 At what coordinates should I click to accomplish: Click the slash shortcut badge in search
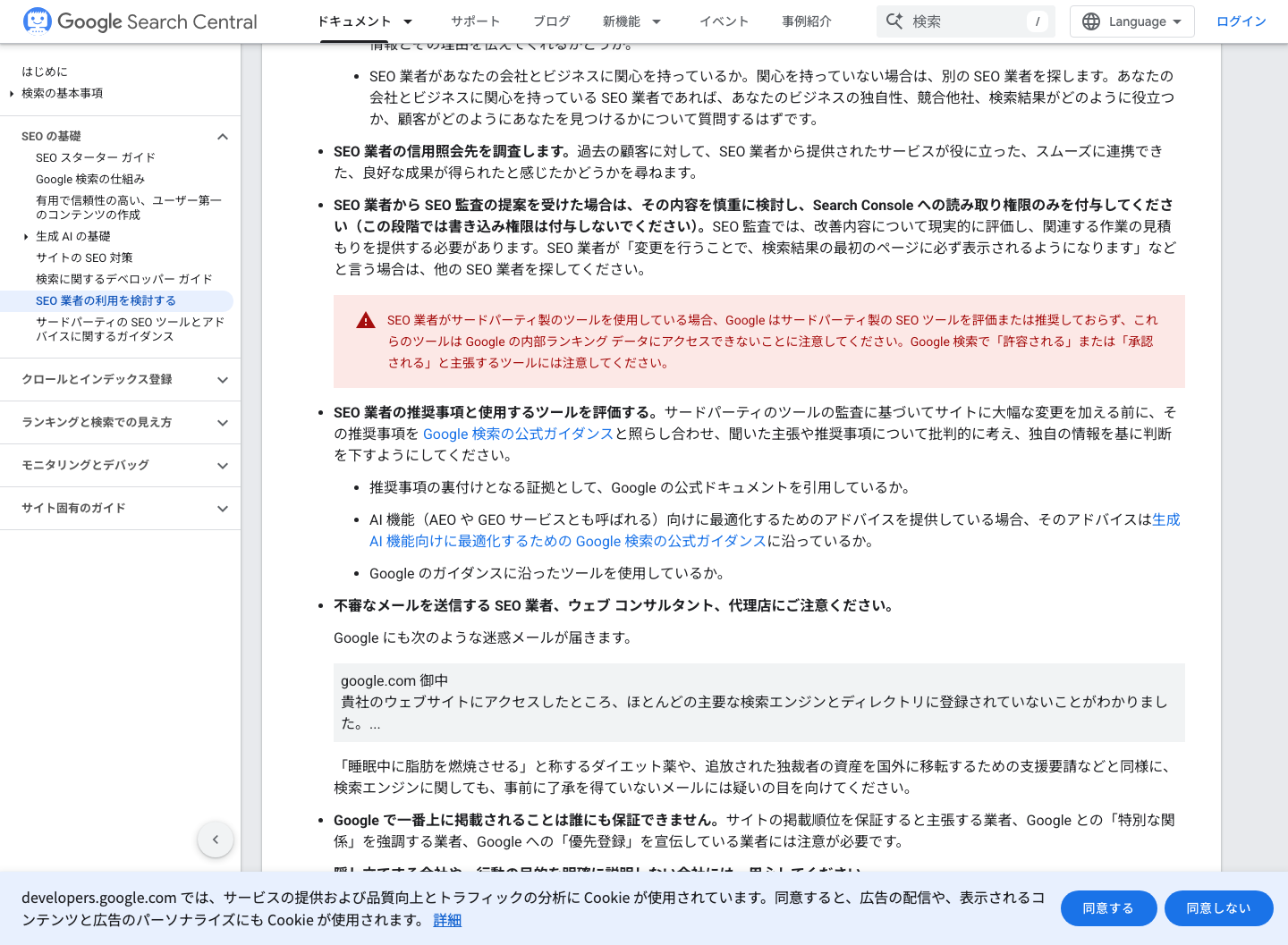1037,21
